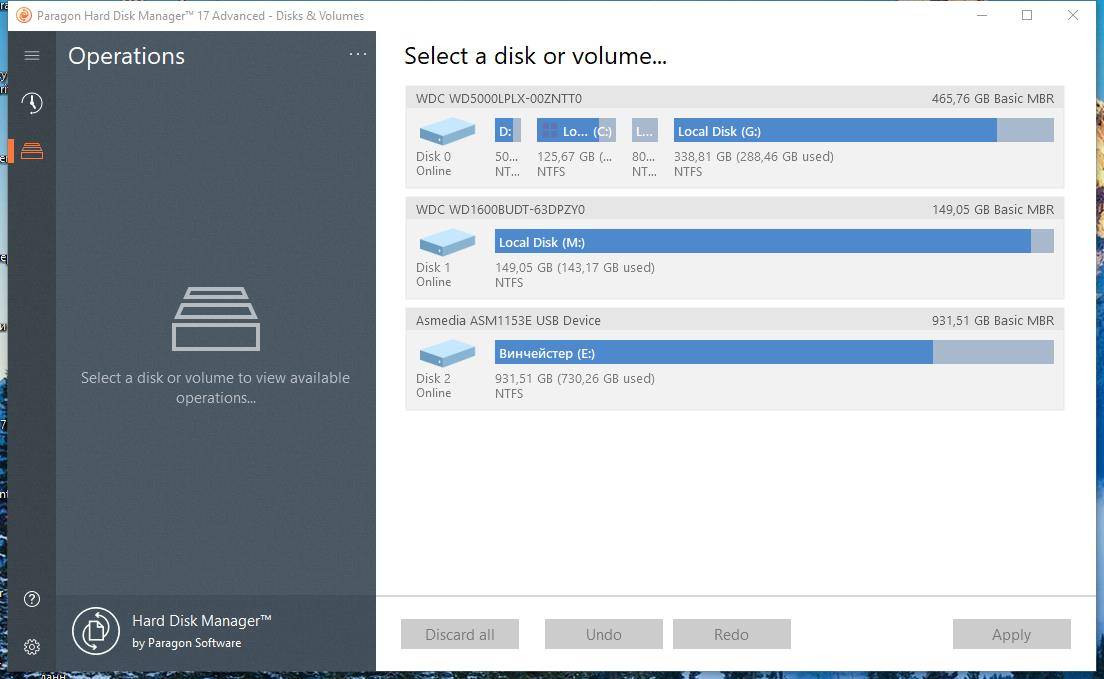Click the 931,51 GB Basic MBR label
This screenshot has width=1104, height=679.
[993, 320]
